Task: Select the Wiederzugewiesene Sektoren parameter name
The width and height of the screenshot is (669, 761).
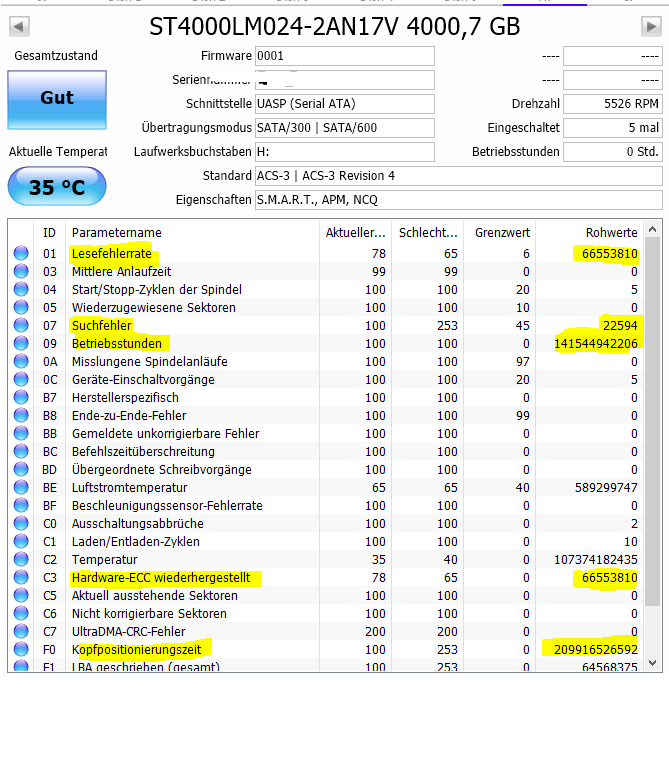Action: (x=153, y=308)
